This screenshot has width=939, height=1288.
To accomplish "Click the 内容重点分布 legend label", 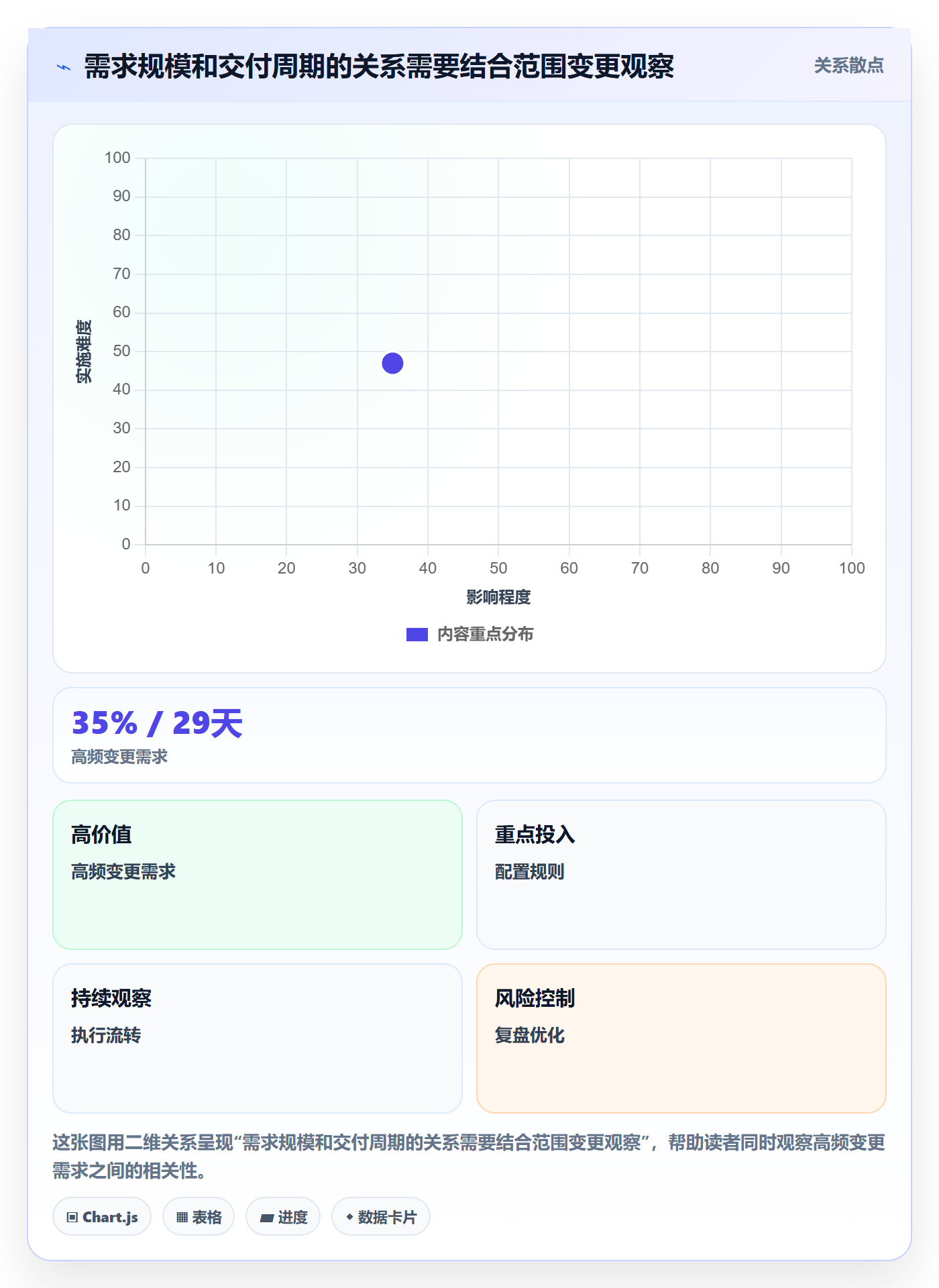I will pos(485,634).
